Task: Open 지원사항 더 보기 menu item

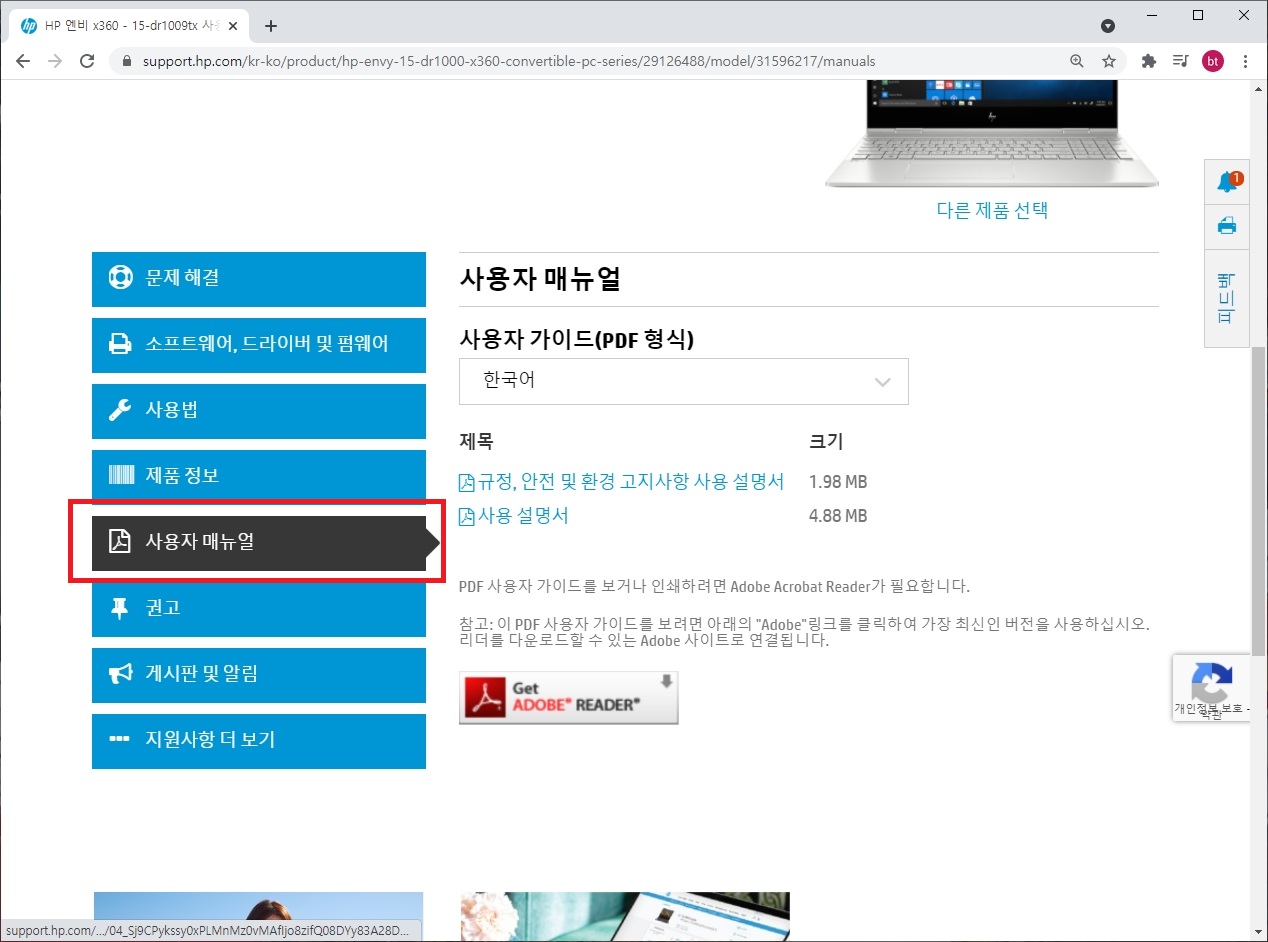Action: pyautogui.click(x=259, y=740)
